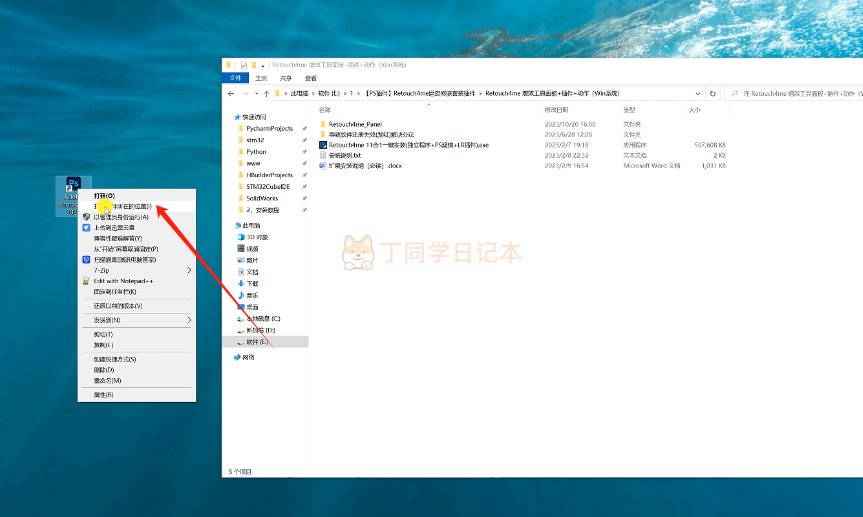This screenshot has width=863, height=517.
Task: Choose 剪切(T) from the context menu
Action: 103,334
